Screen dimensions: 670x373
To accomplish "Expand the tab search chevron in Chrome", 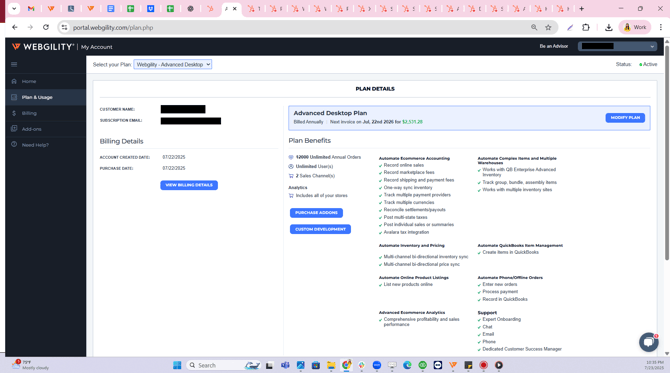I will tap(14, 9).
